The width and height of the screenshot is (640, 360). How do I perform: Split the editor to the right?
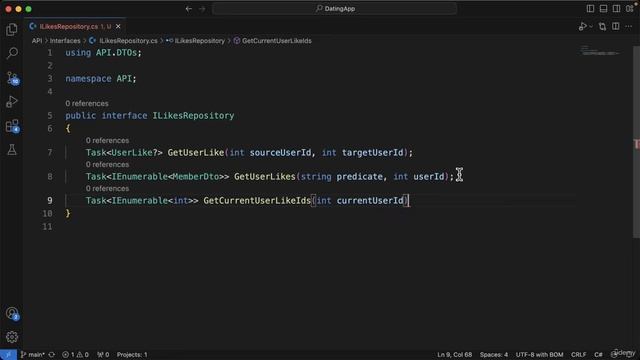pos(616,27)
